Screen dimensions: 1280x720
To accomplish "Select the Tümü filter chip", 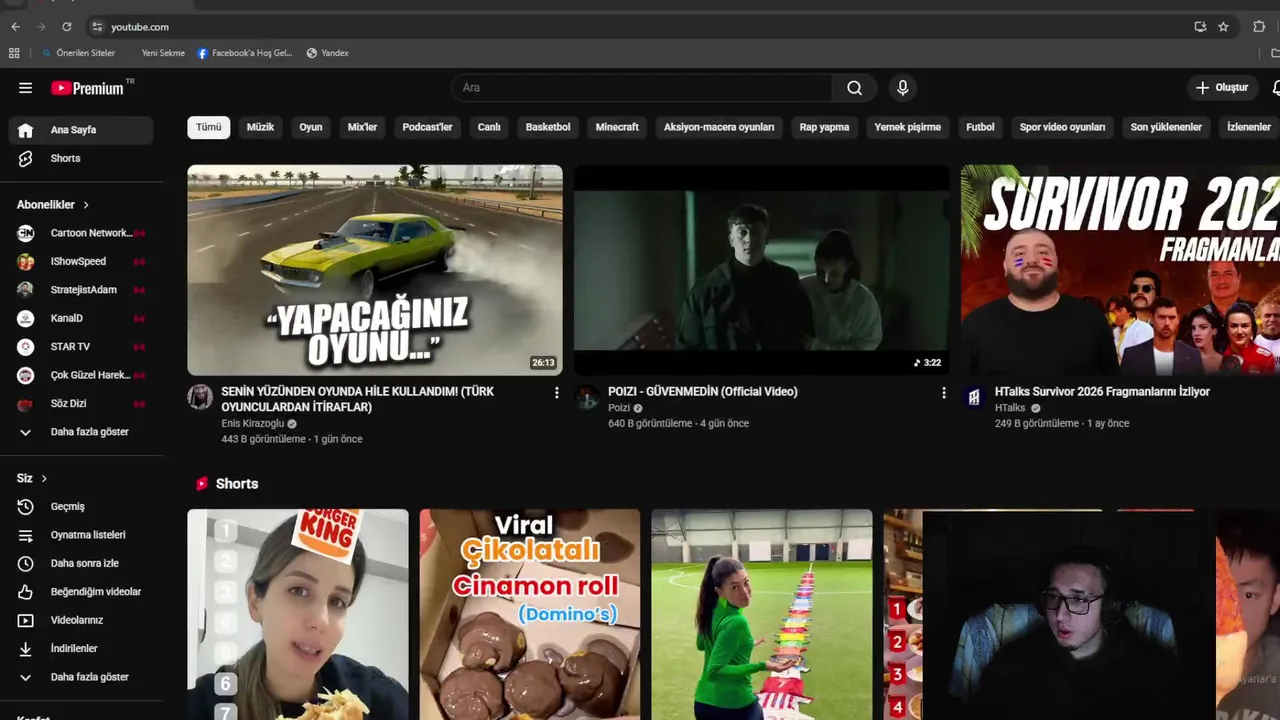I will click(209, 127).
